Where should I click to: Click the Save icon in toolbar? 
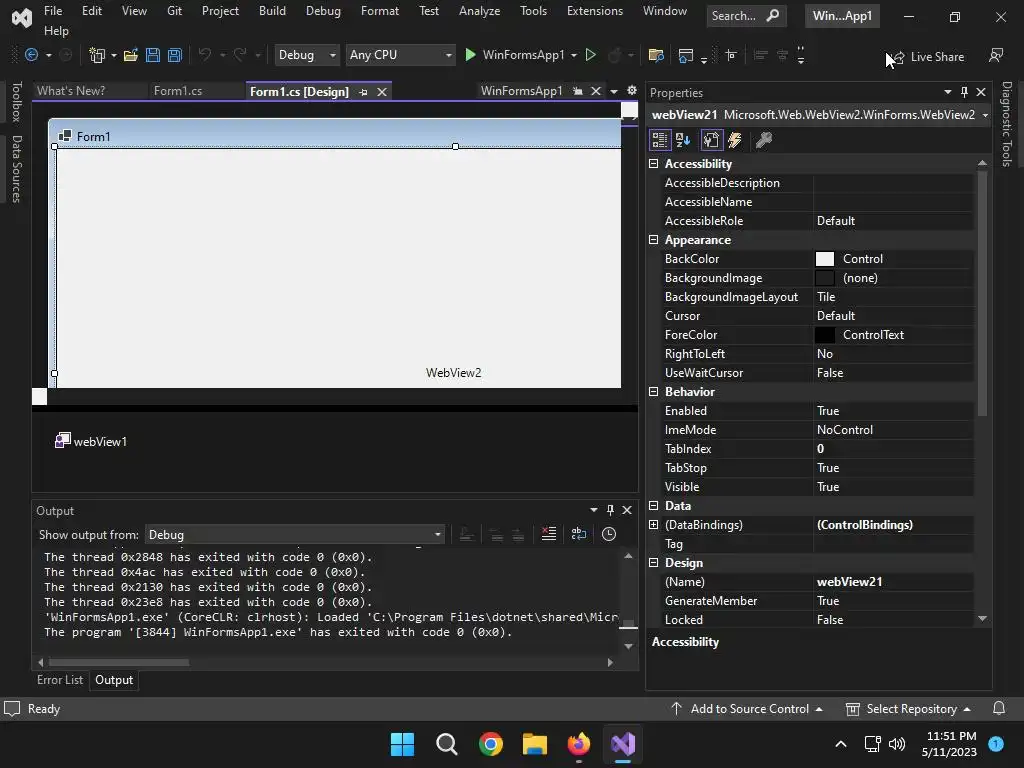point(153,56)
